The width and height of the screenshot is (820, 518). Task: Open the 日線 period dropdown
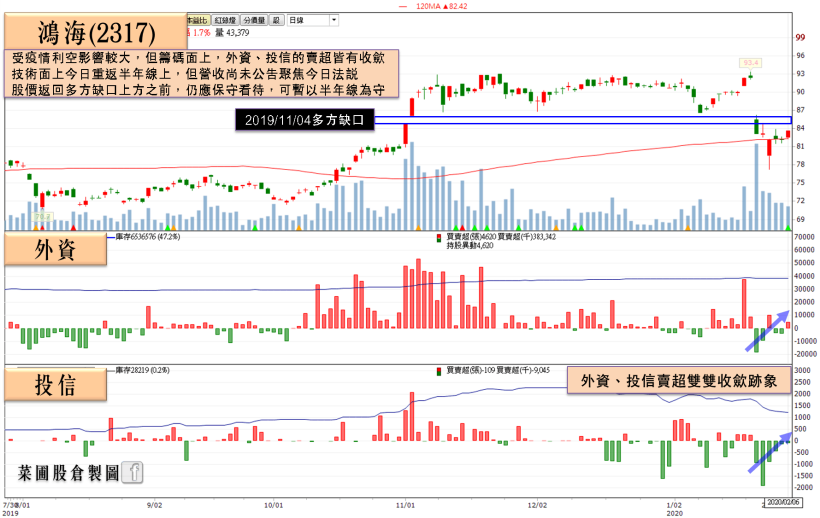pyautogui.click(x=313, y=20)
